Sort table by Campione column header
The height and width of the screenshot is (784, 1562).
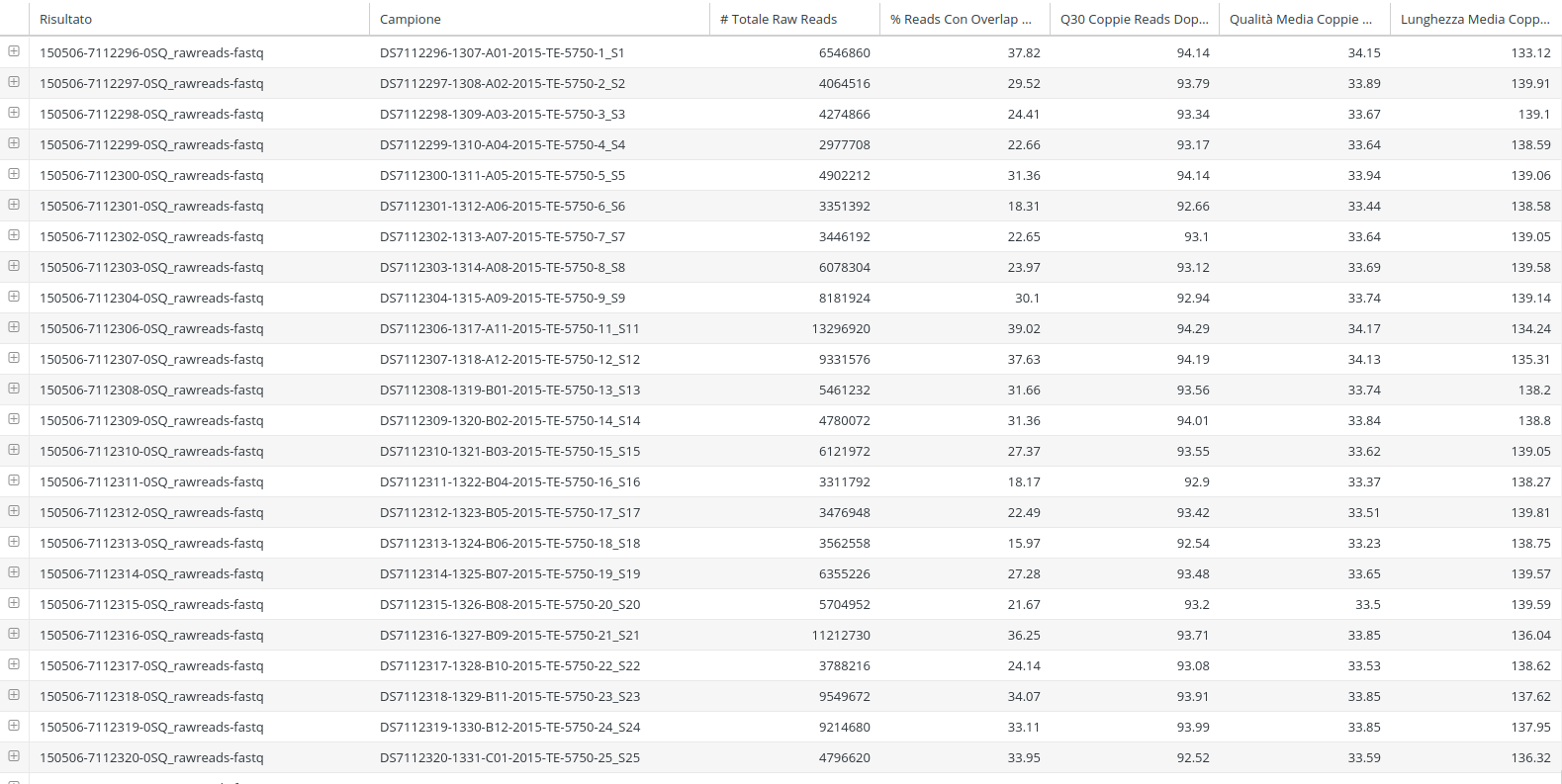pyautogui.click(x=411, y=19)
